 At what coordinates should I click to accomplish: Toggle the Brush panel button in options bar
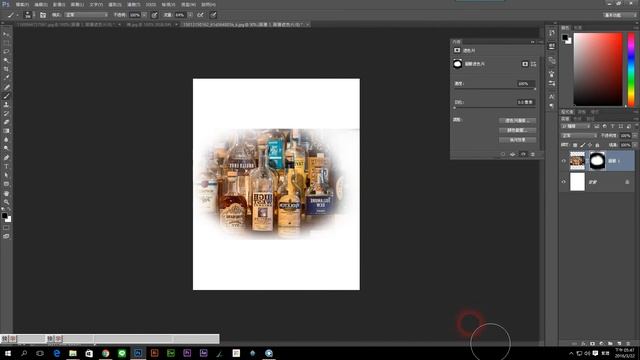[x=43, y=15]
